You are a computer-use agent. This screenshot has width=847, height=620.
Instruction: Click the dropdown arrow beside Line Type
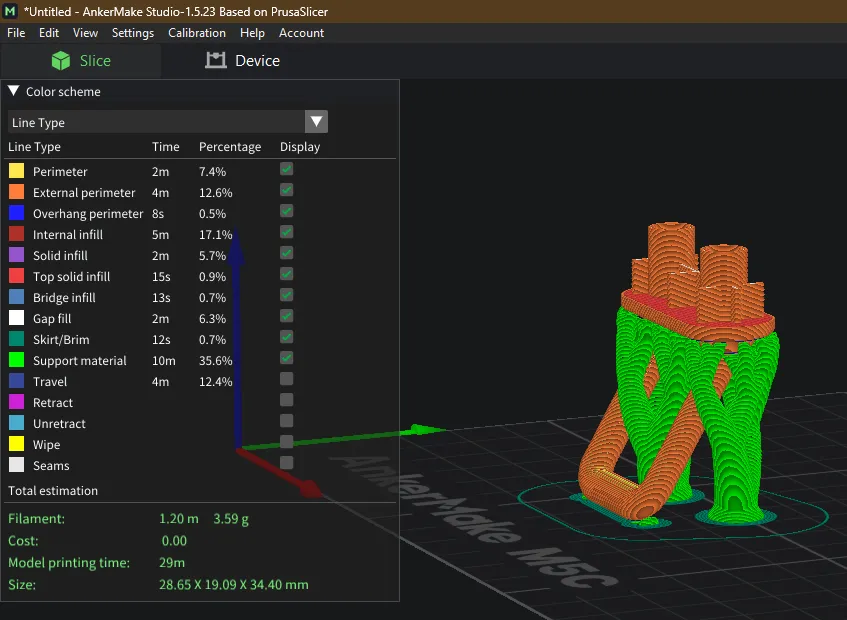pyautogui.click(x=317, y=122)
